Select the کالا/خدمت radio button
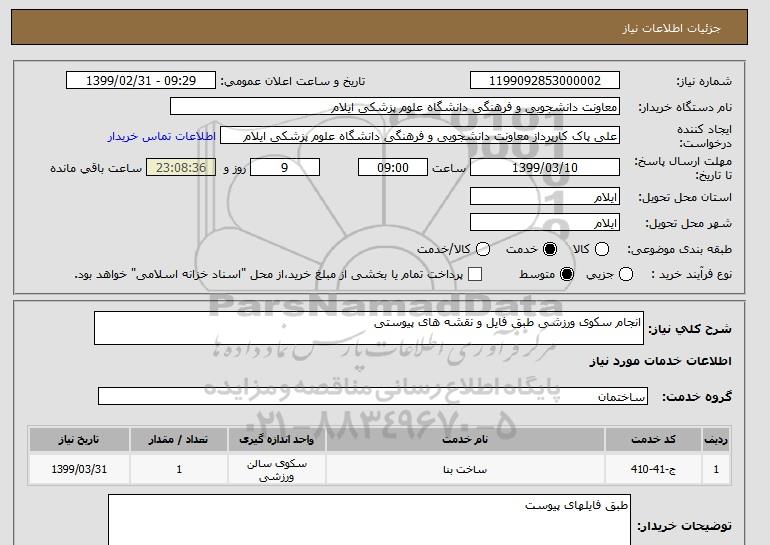Screen dimensions: 770x545 (x=483, y=249)
